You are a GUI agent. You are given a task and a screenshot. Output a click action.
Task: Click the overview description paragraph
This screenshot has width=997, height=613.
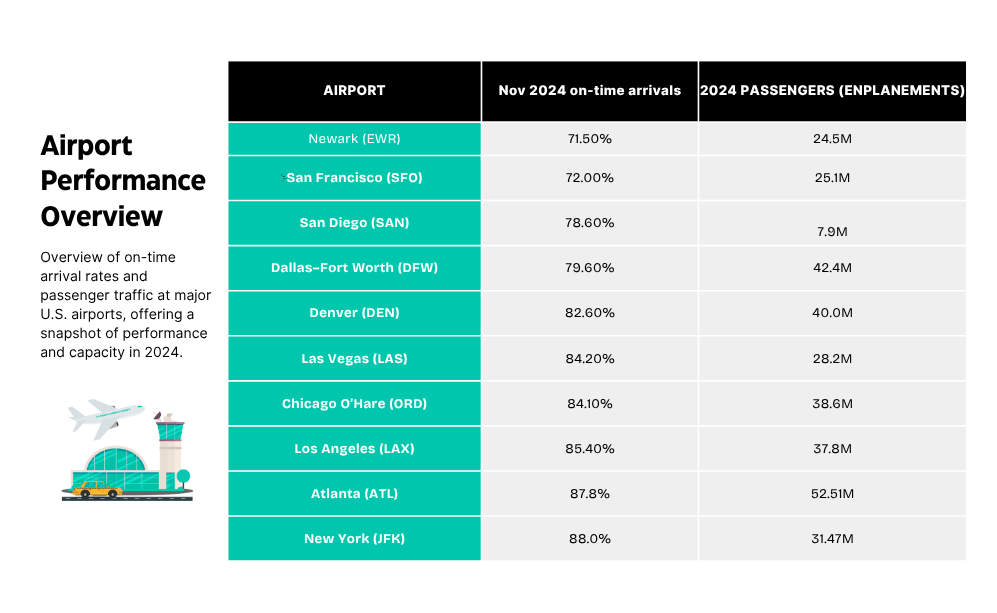(x=124, y=304)
